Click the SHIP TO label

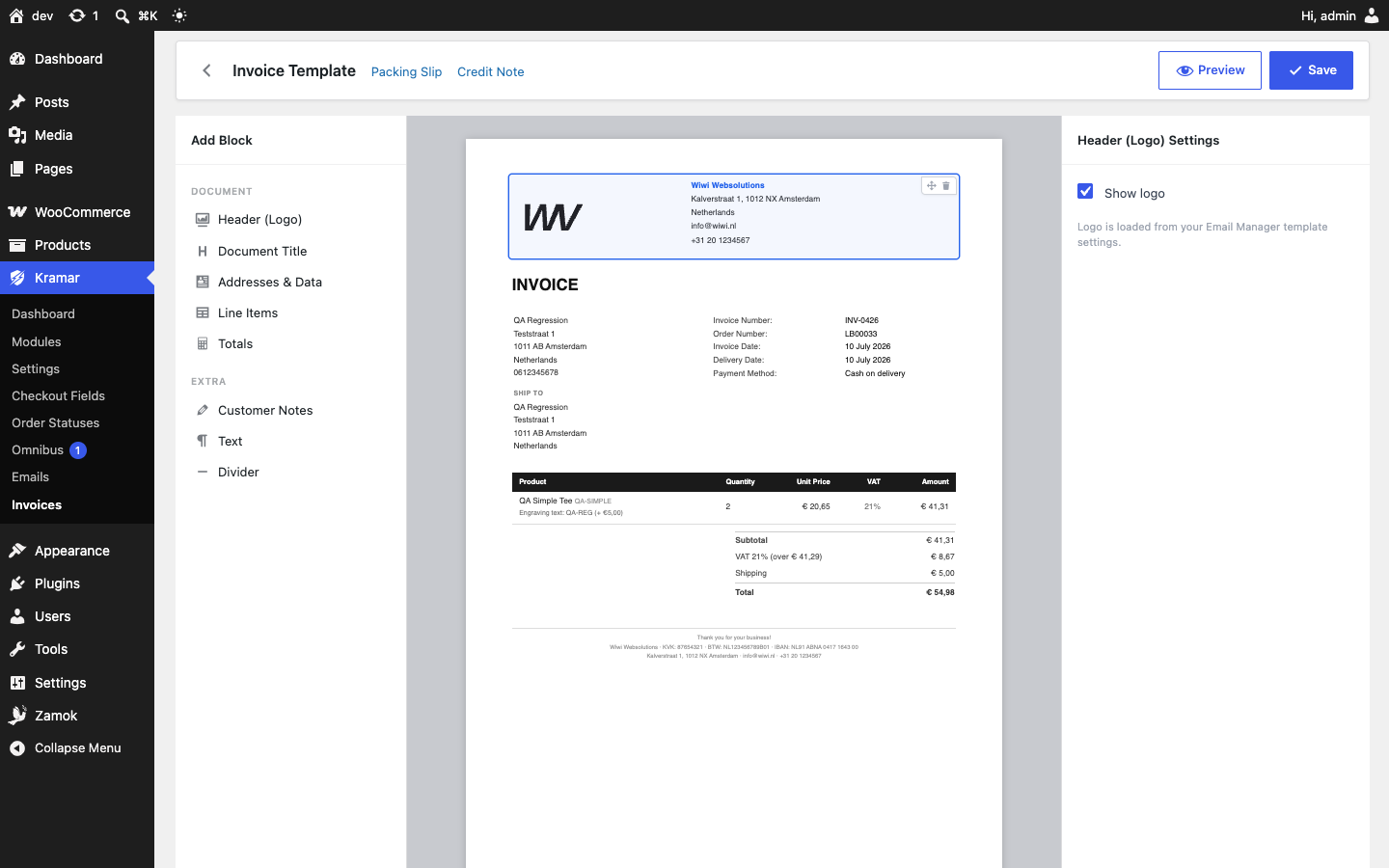tap(529, 393)
